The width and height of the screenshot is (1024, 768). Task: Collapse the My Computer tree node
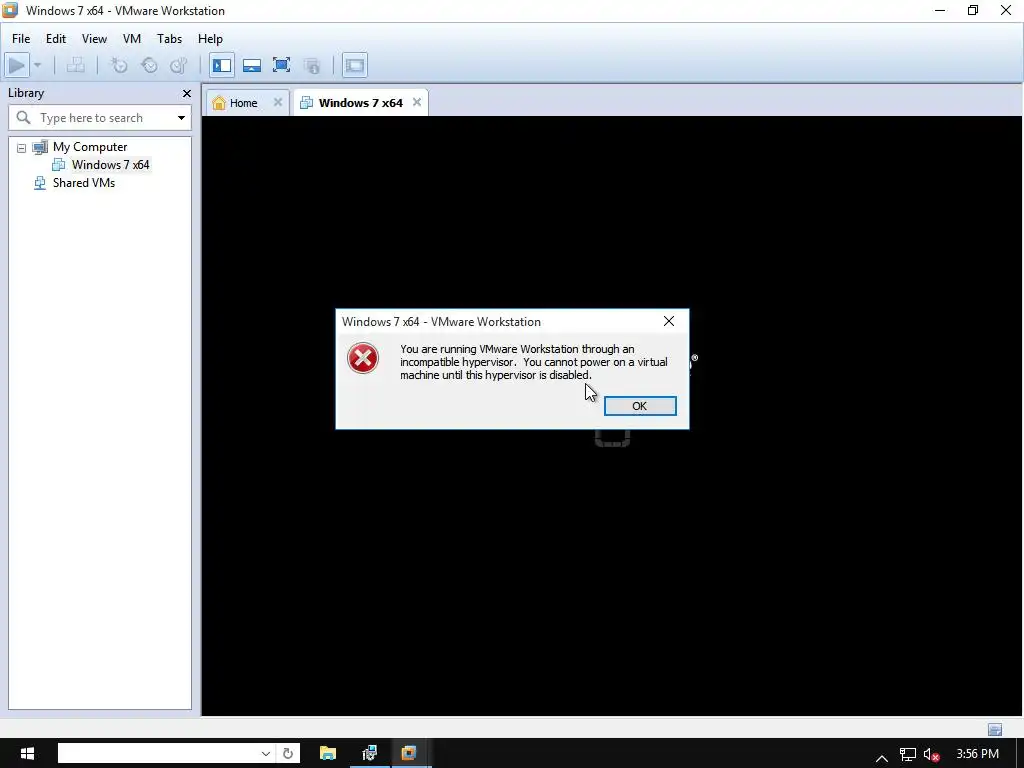[x=22, y=148]
